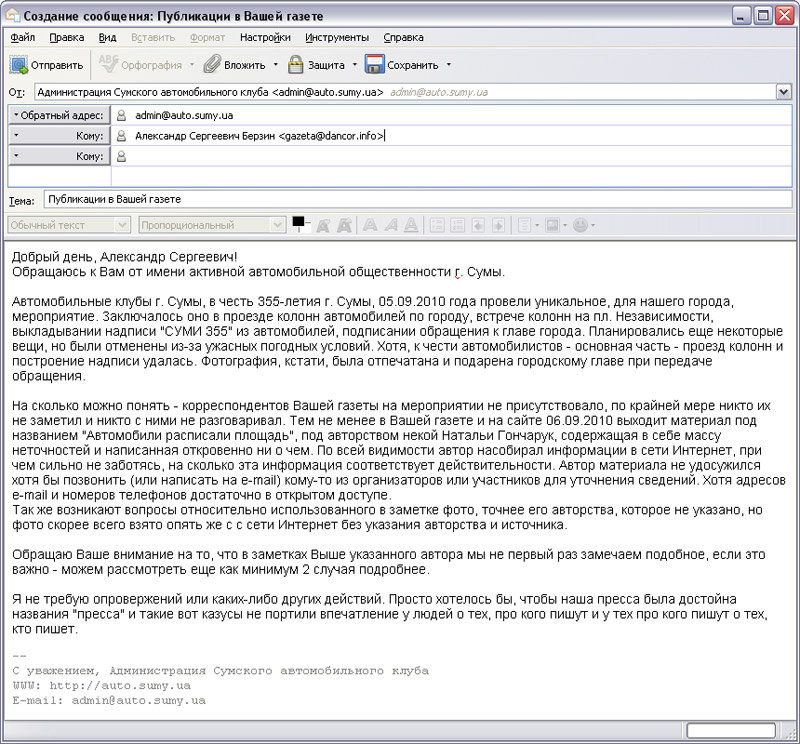Toggle italic formatting
Image resolution: width=800 pixels, height=744 pixels.
(x=391, y=225)
